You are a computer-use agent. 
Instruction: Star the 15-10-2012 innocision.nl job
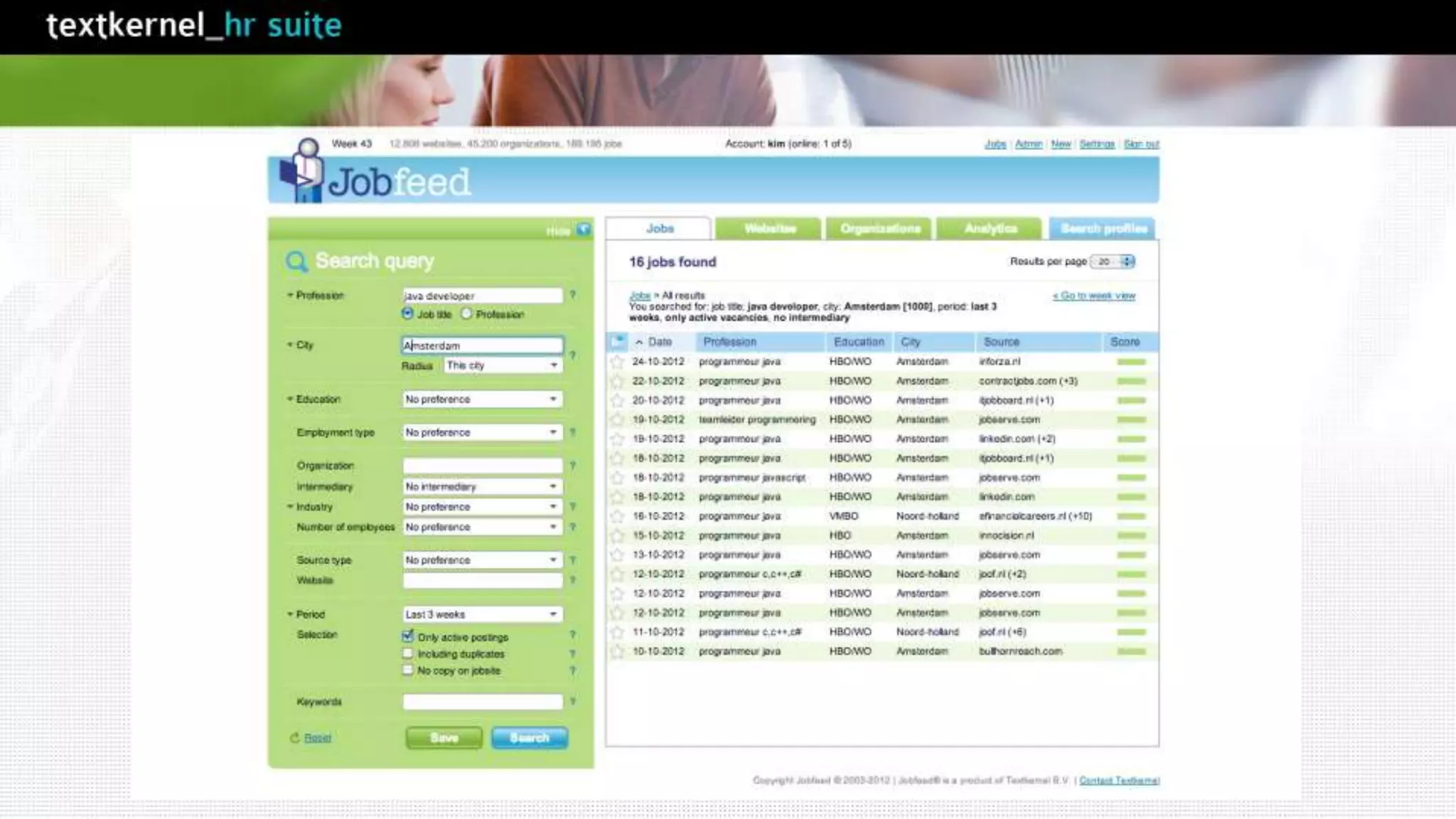click(x=617, y=535)
